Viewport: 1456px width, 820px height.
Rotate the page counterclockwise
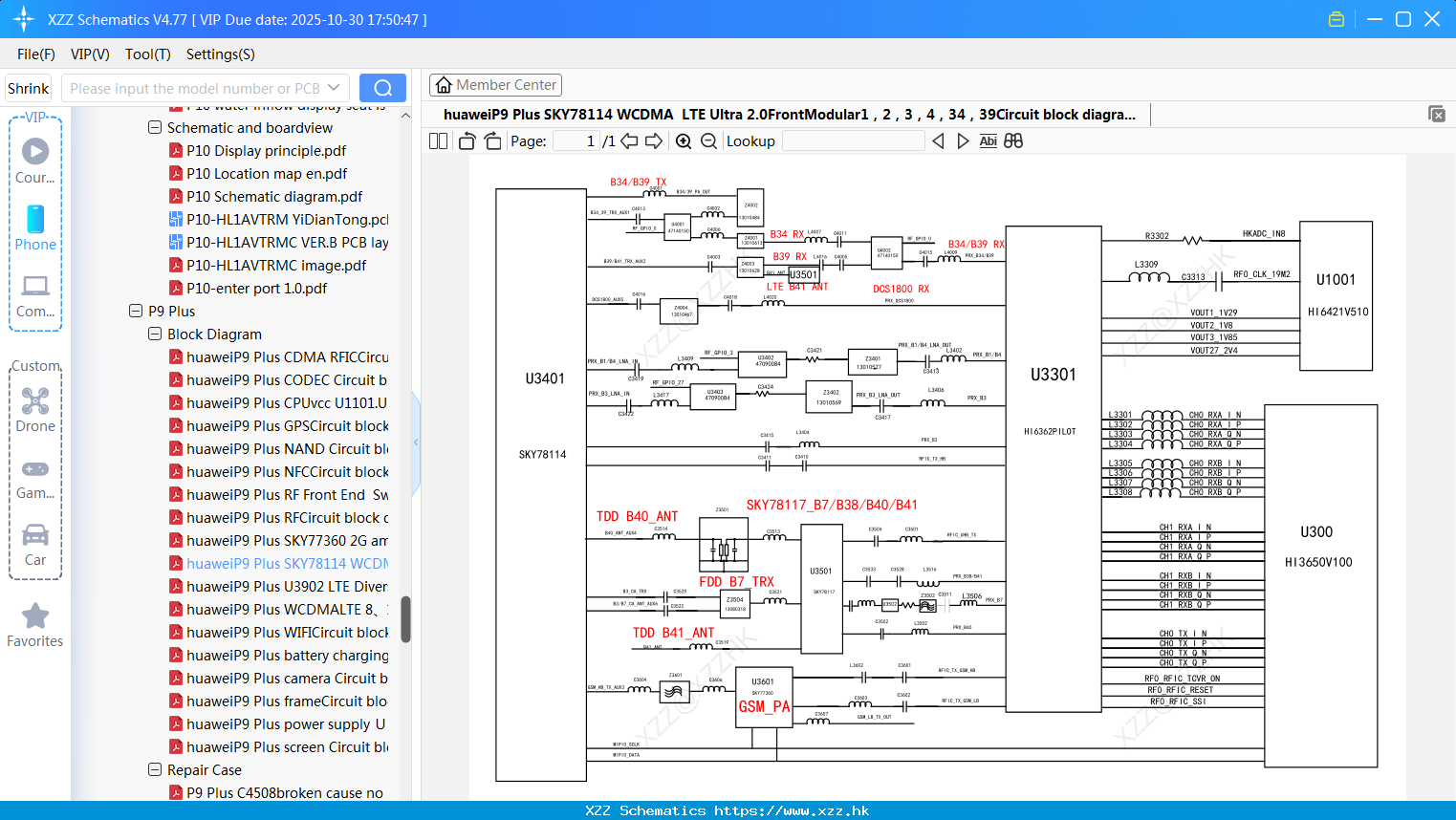click(467, 140)
